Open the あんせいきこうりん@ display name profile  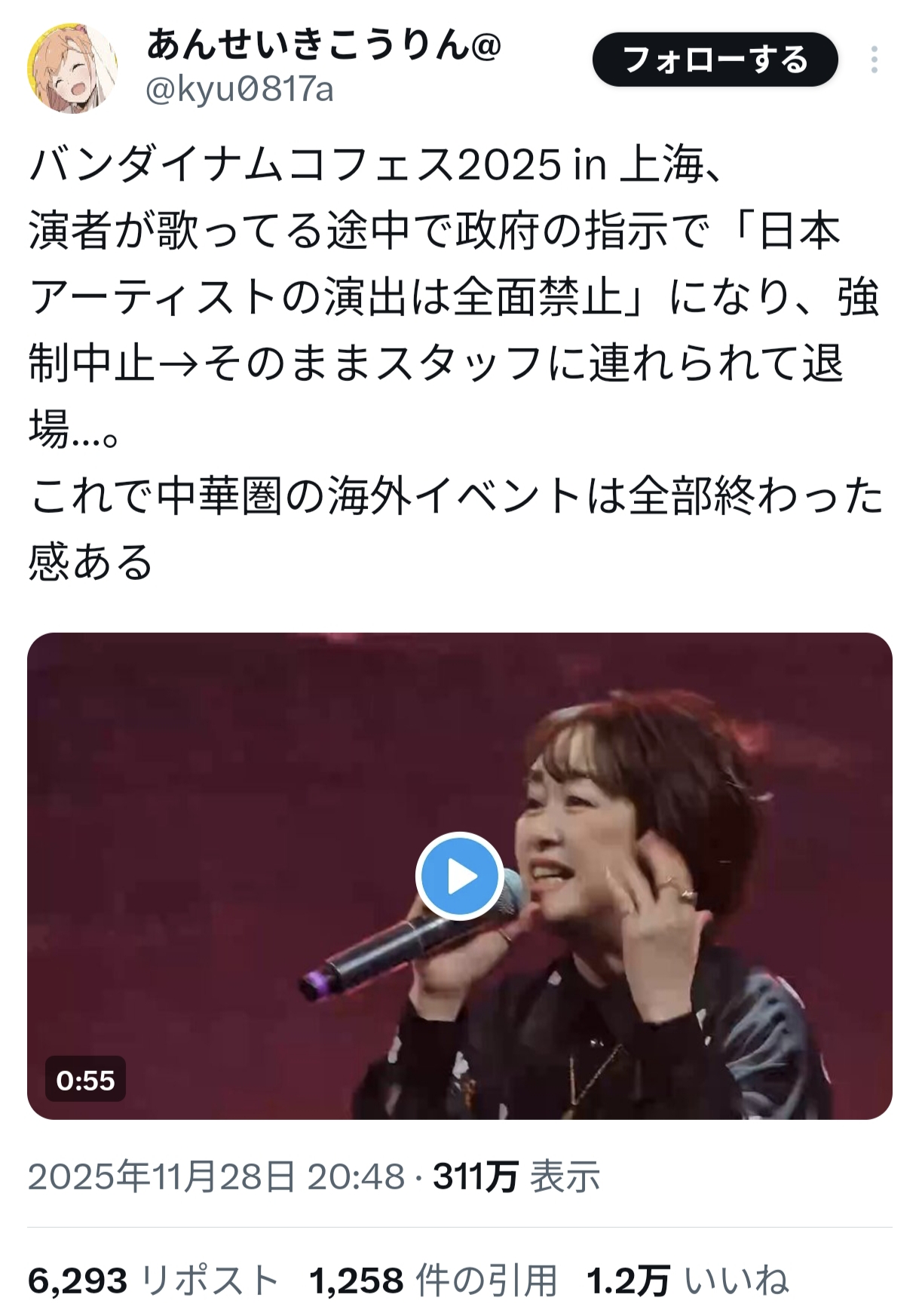coord(323,45)
